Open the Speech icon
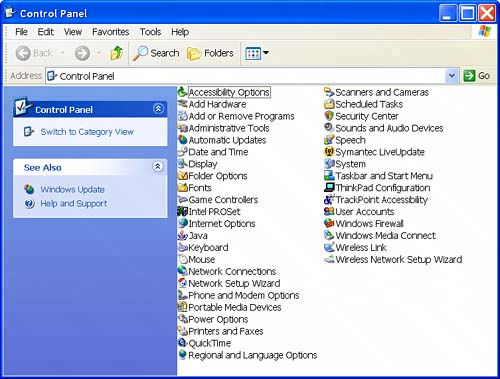Image resolution: width=500 pixels, height=379 pixels. (329, 140)
